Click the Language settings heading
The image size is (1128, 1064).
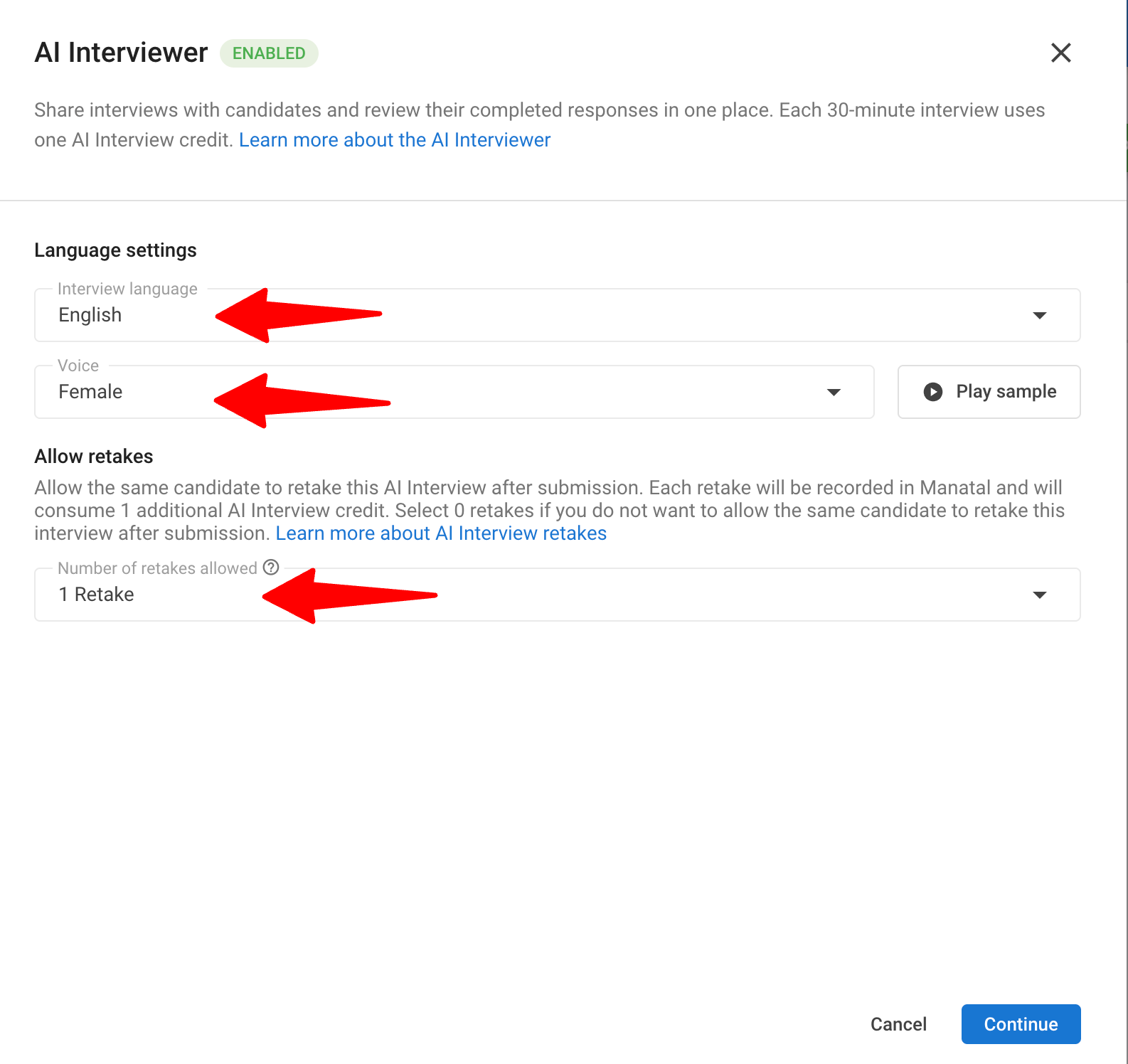115,250
